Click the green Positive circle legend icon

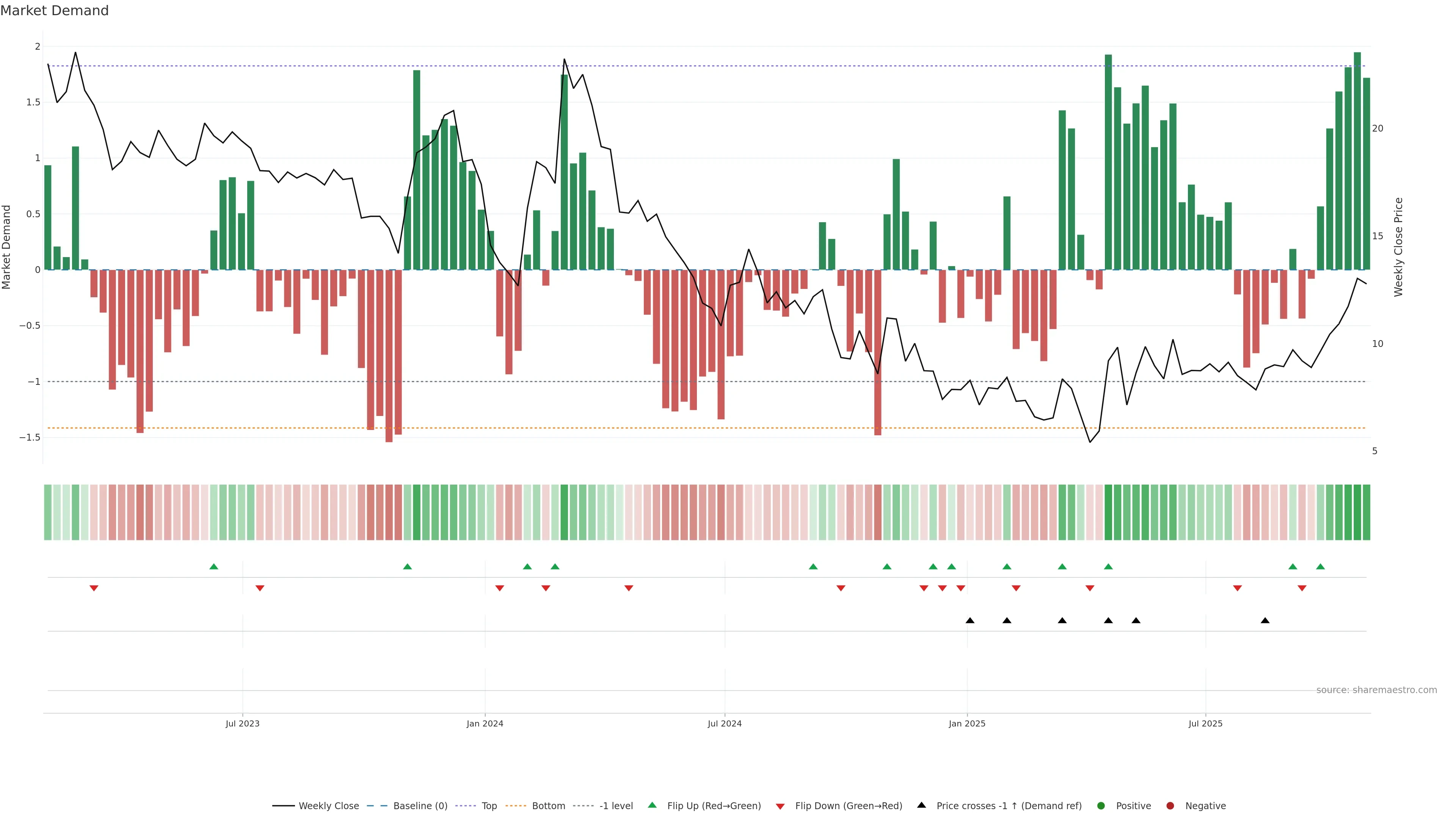[1100, 805]
